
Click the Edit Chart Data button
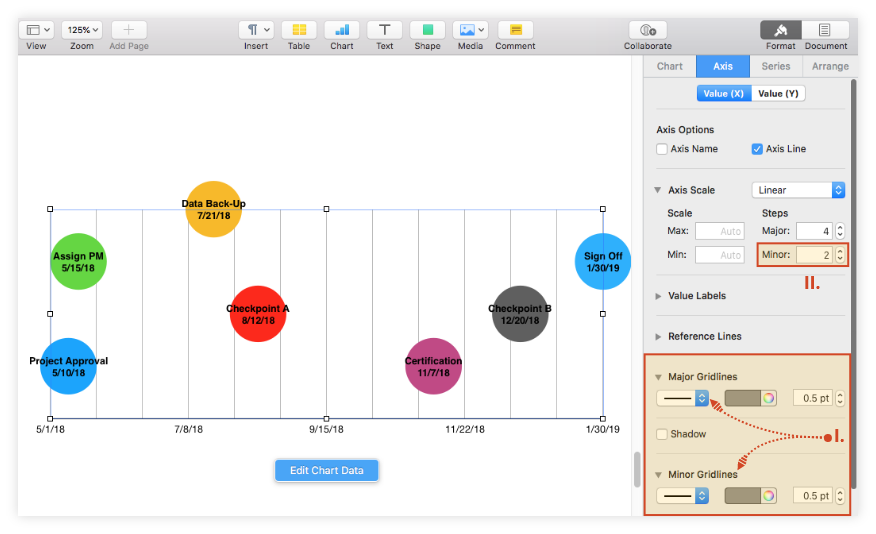(327, 471)
